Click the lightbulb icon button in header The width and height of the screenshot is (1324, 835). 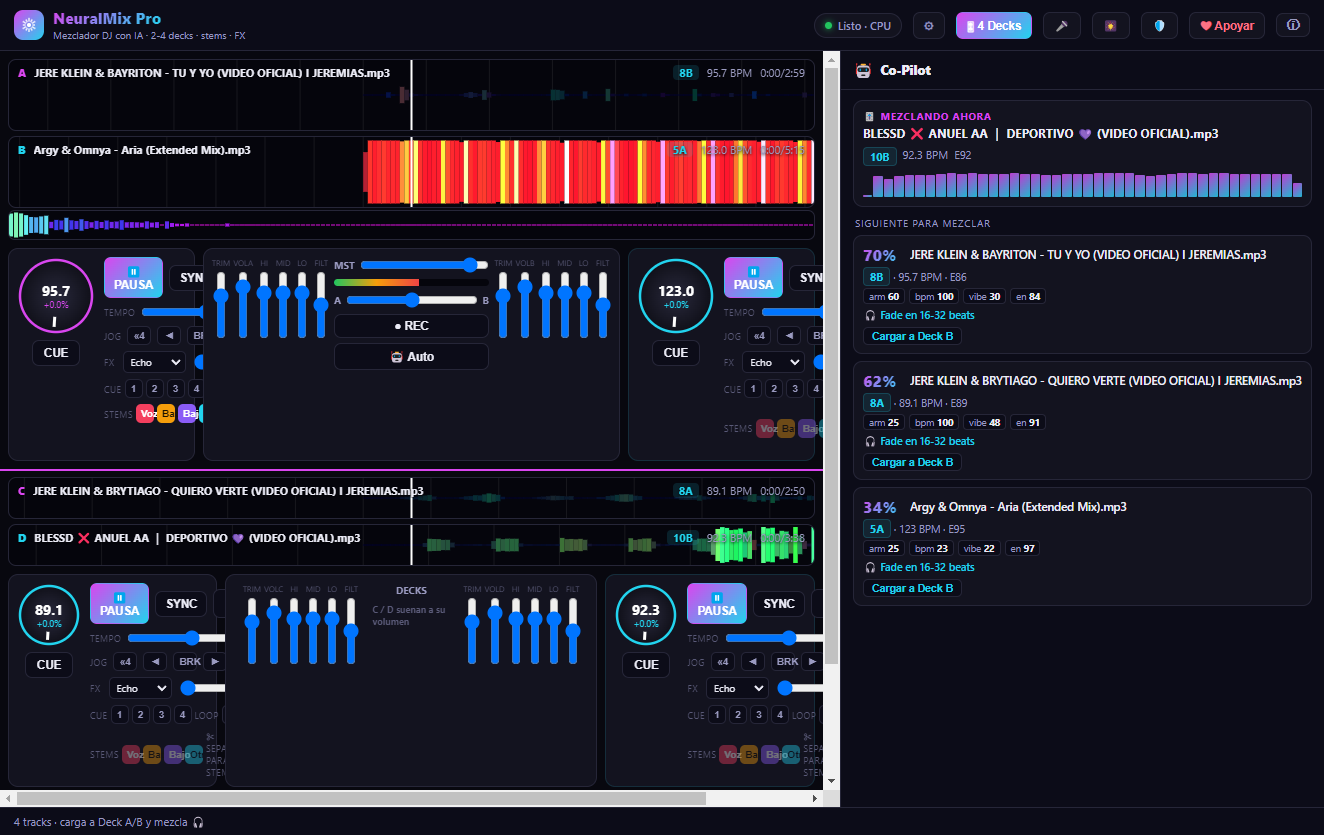tap(1111, 26)
